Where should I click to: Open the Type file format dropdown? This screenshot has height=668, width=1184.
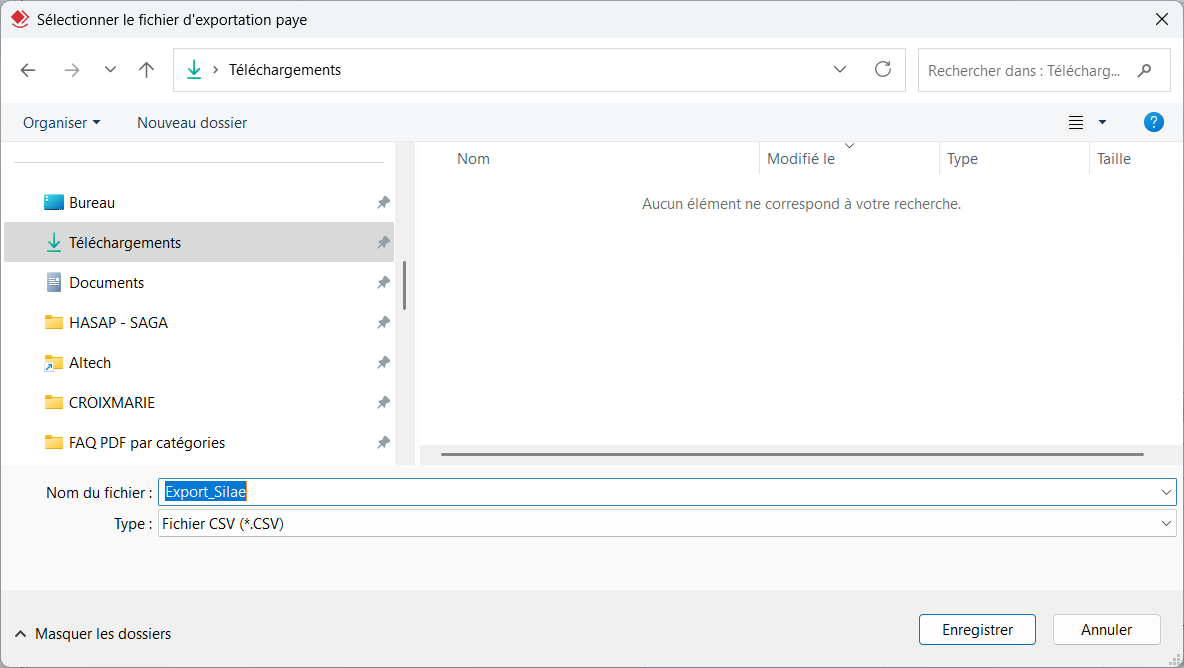coord(1166,523)
